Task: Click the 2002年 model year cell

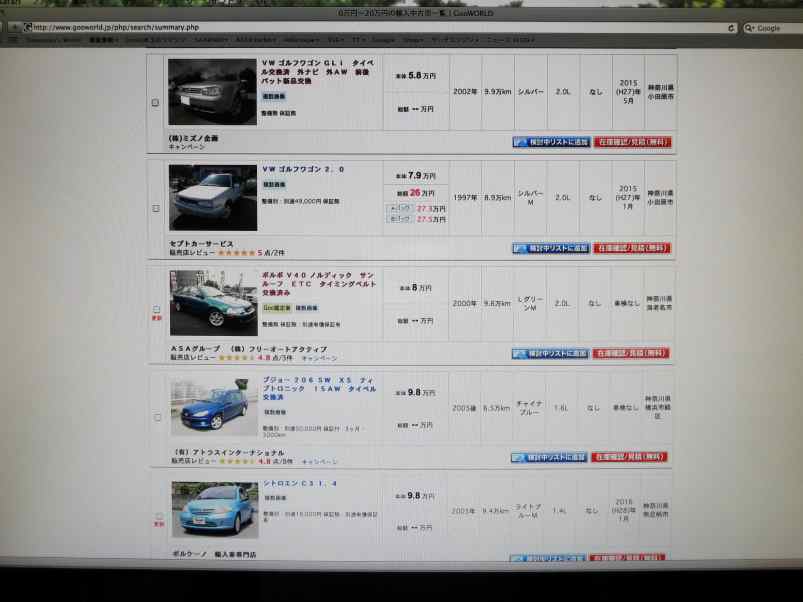Action: tap(465, 92)
